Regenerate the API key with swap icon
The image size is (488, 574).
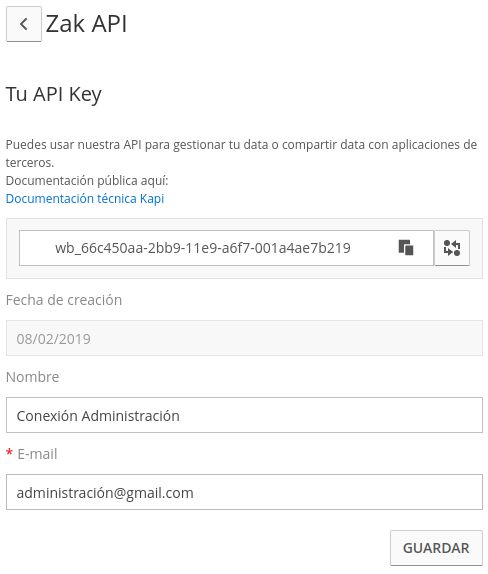coord(452,248)
